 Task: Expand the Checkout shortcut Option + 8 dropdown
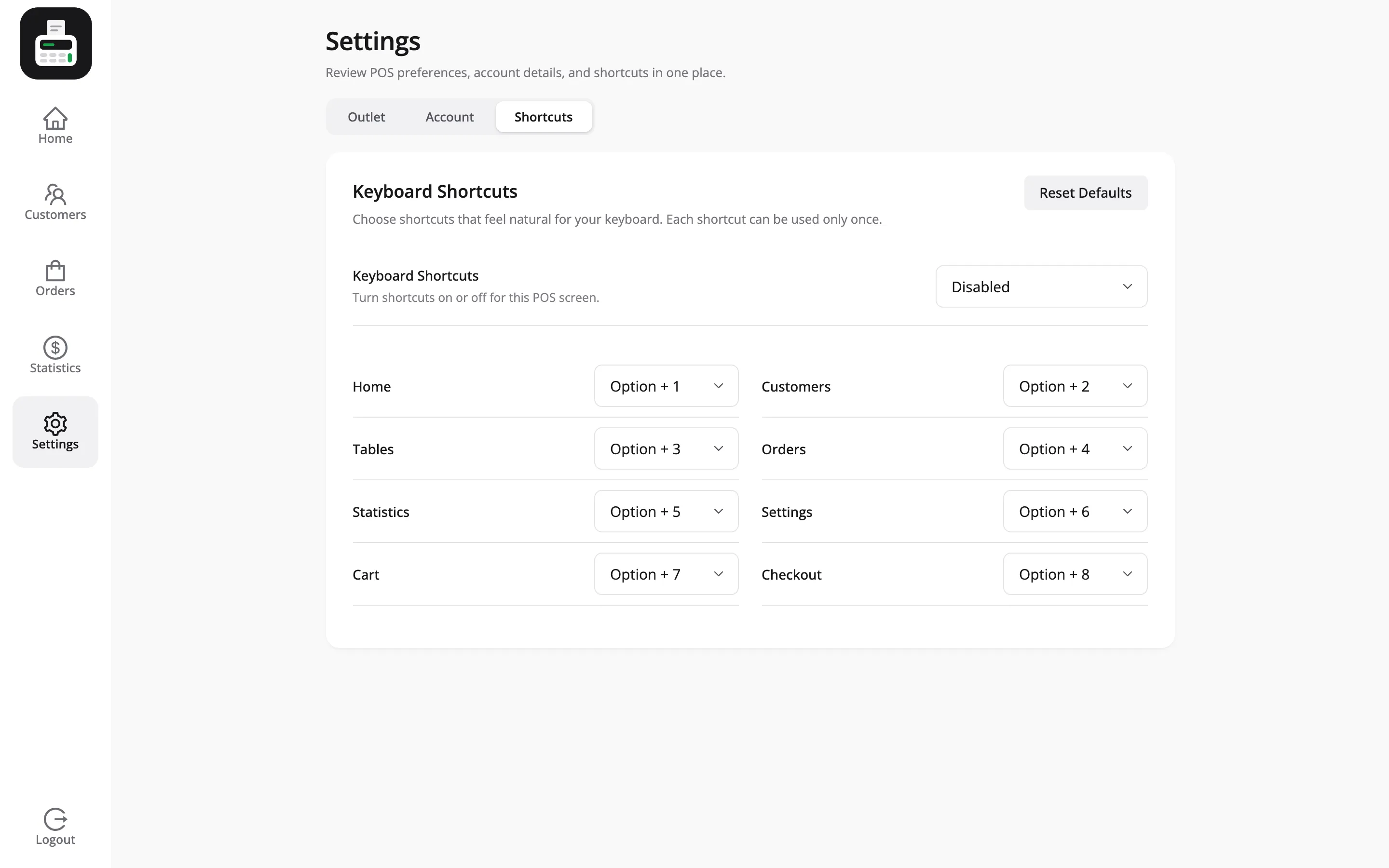(1075, 573)
